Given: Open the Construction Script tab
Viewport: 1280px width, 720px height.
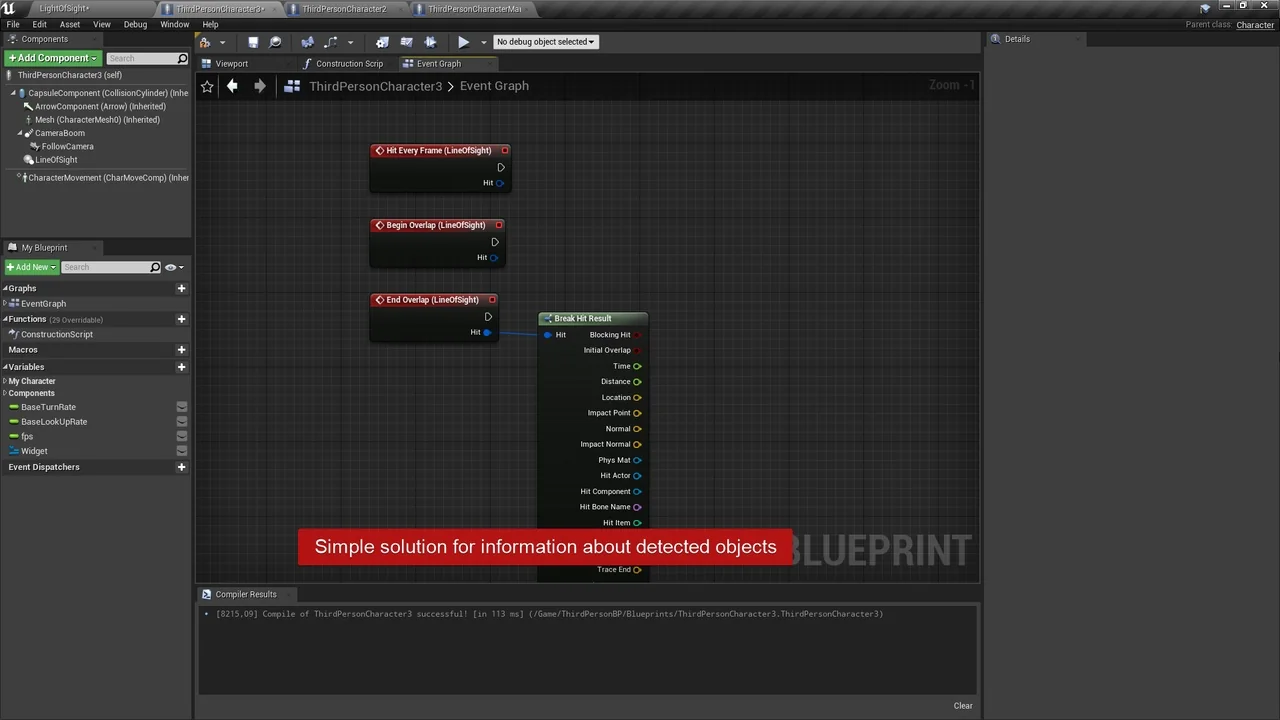Looking at the screenshot, I should (349, 63).
